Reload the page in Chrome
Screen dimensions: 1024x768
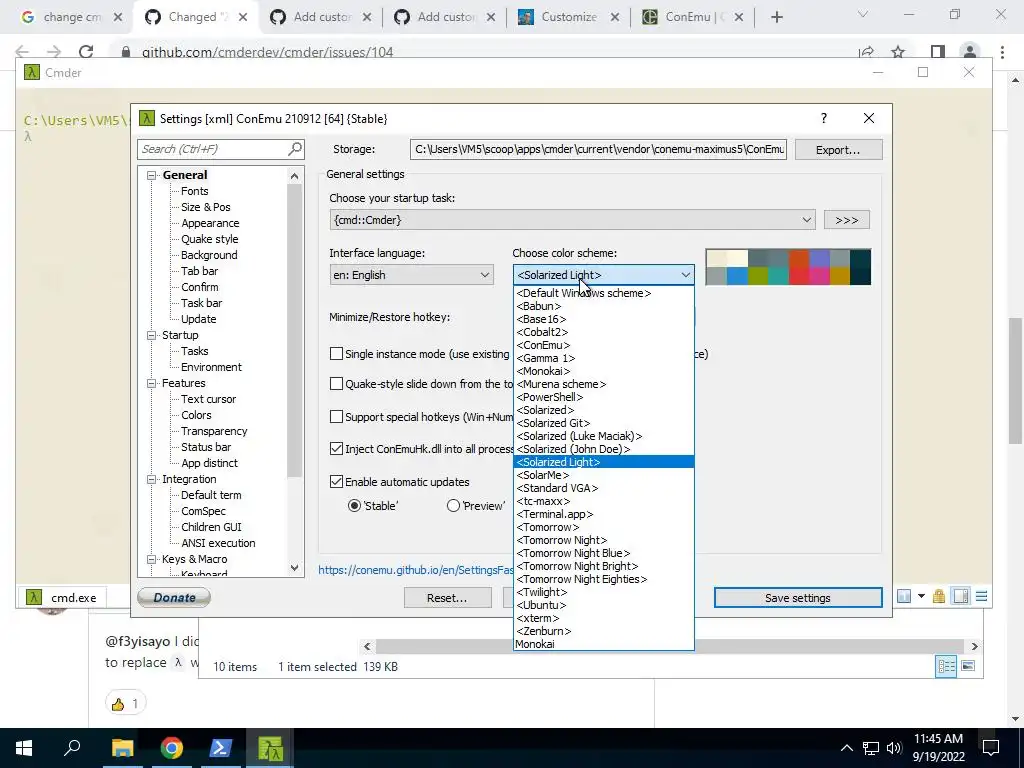[x=86, y=52]
